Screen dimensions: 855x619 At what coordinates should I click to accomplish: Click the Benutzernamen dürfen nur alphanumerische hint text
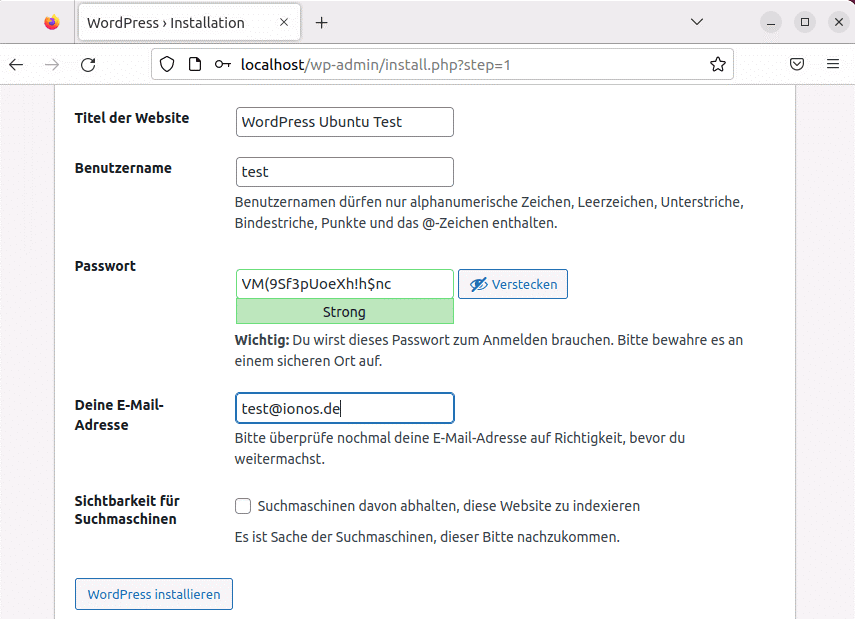tap(489, 212)
